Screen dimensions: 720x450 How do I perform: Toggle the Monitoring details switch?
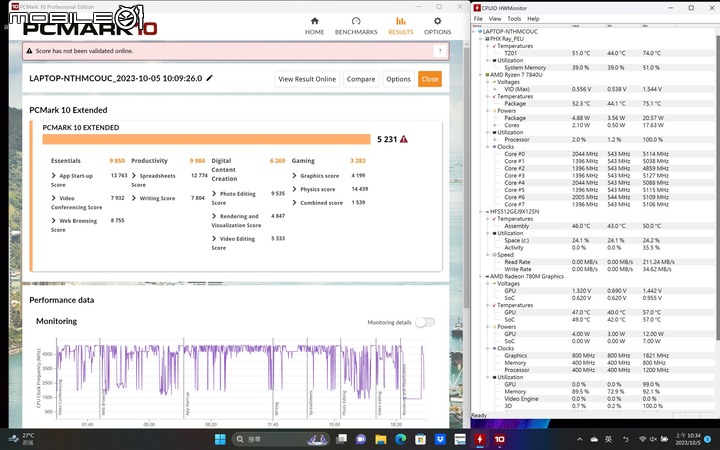pyautogui.click(x=425, y=322)
